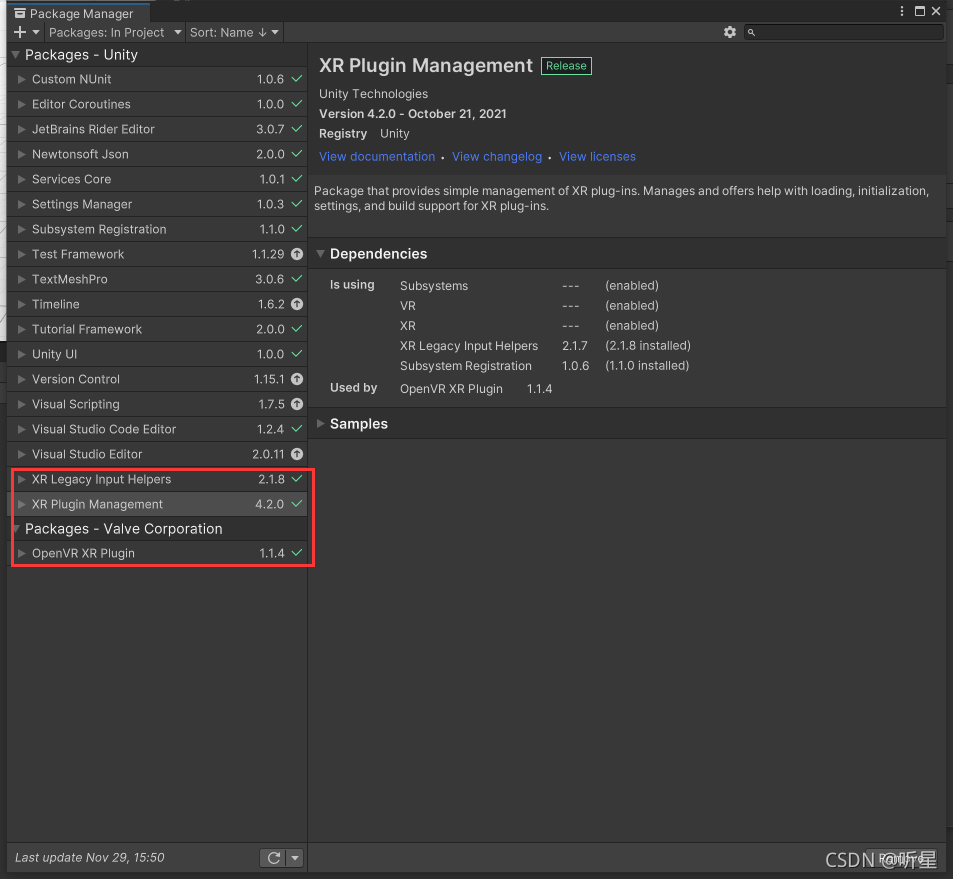The image size is (953, 879).
Task: Click XR Legacy Input Helpers dependency entry
Action: pos(469,346)
